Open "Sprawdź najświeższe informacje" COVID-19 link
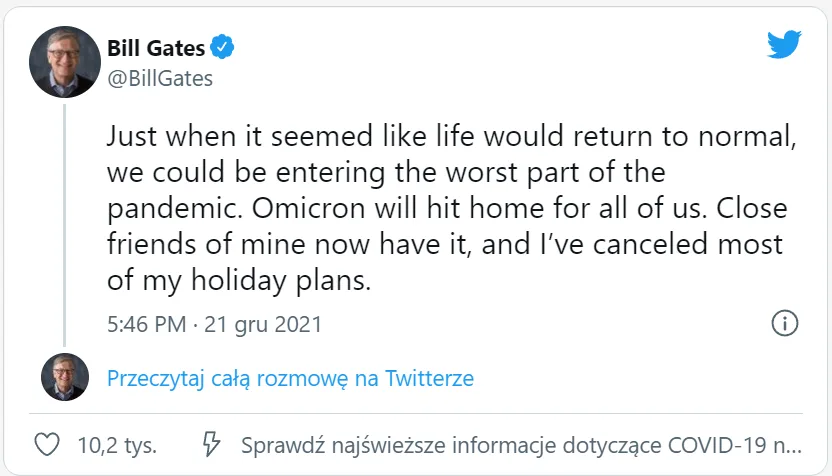 click(520, 443)
